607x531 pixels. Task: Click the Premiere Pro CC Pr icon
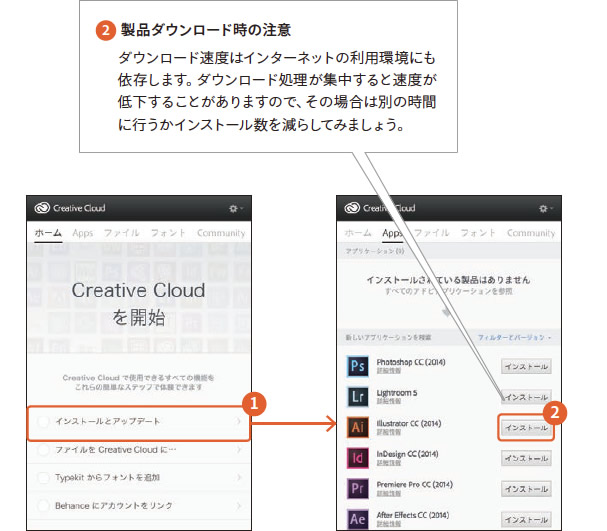357,488
